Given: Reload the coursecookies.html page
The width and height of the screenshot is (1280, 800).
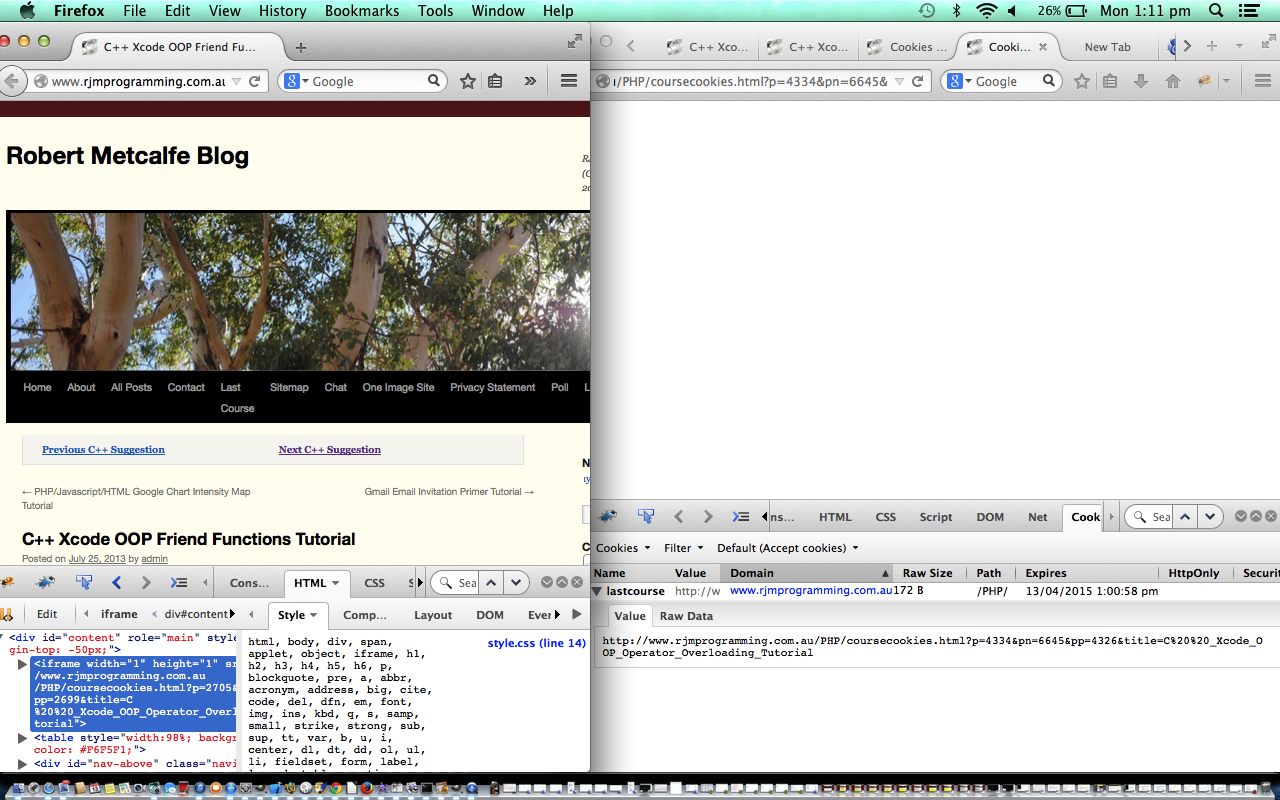Looking at the screenshot, I should click(918, 82).
